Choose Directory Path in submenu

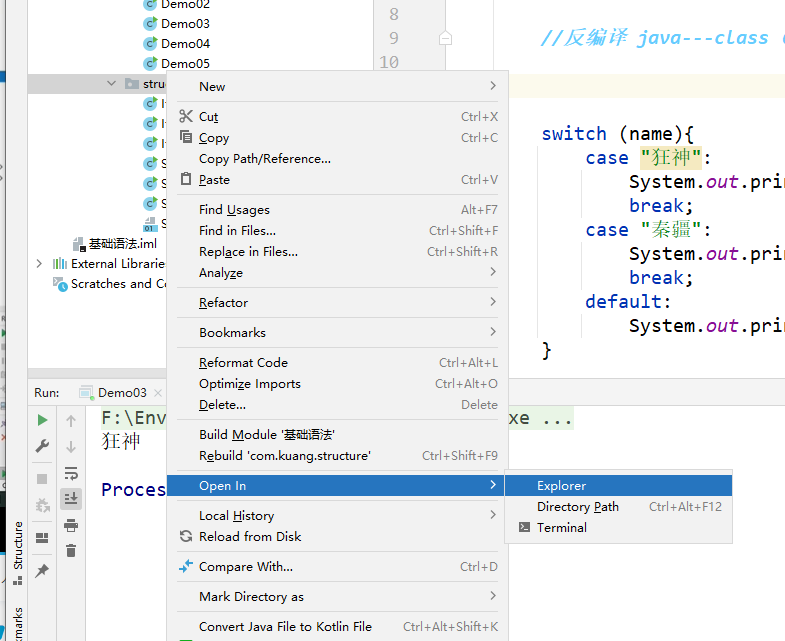618,507
